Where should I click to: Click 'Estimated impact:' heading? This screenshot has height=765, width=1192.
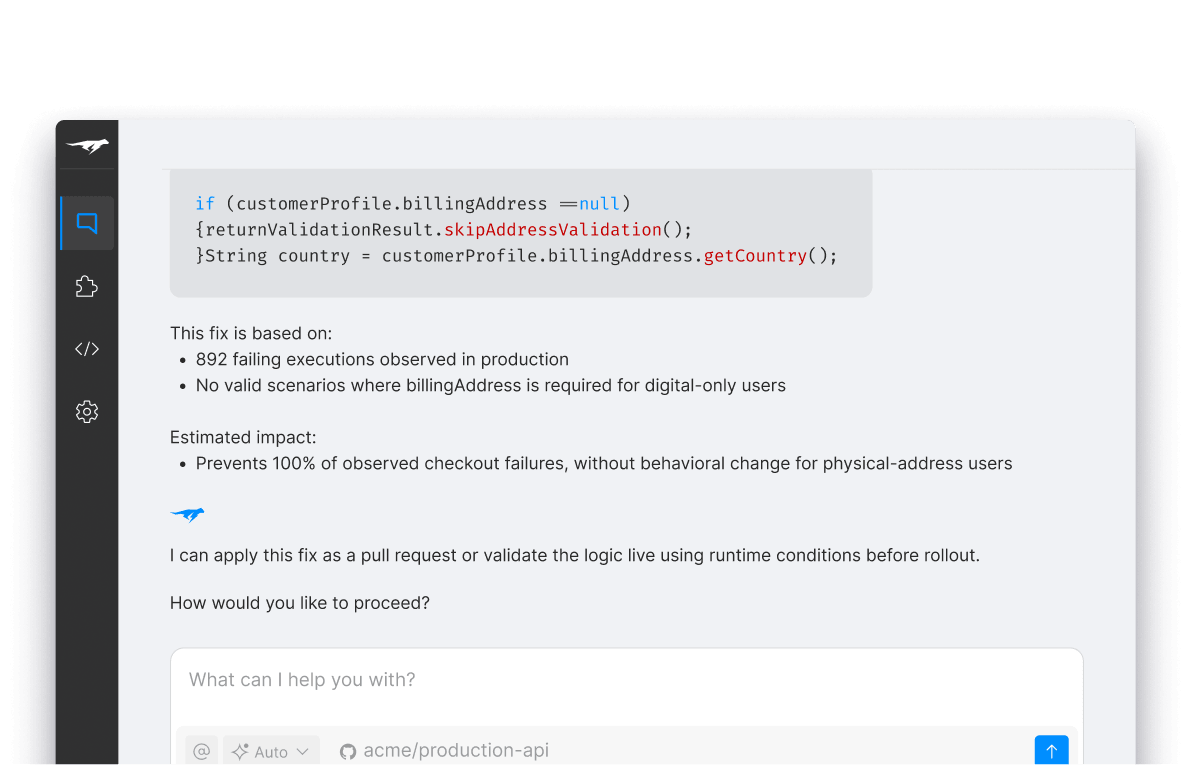(243, 438)
